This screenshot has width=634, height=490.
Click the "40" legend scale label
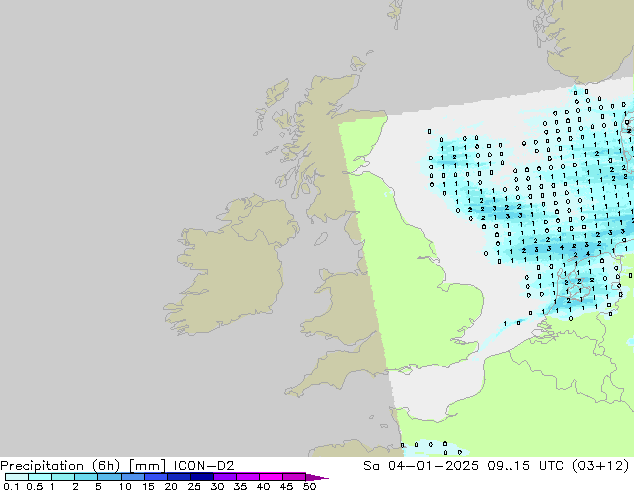(263, 486)
